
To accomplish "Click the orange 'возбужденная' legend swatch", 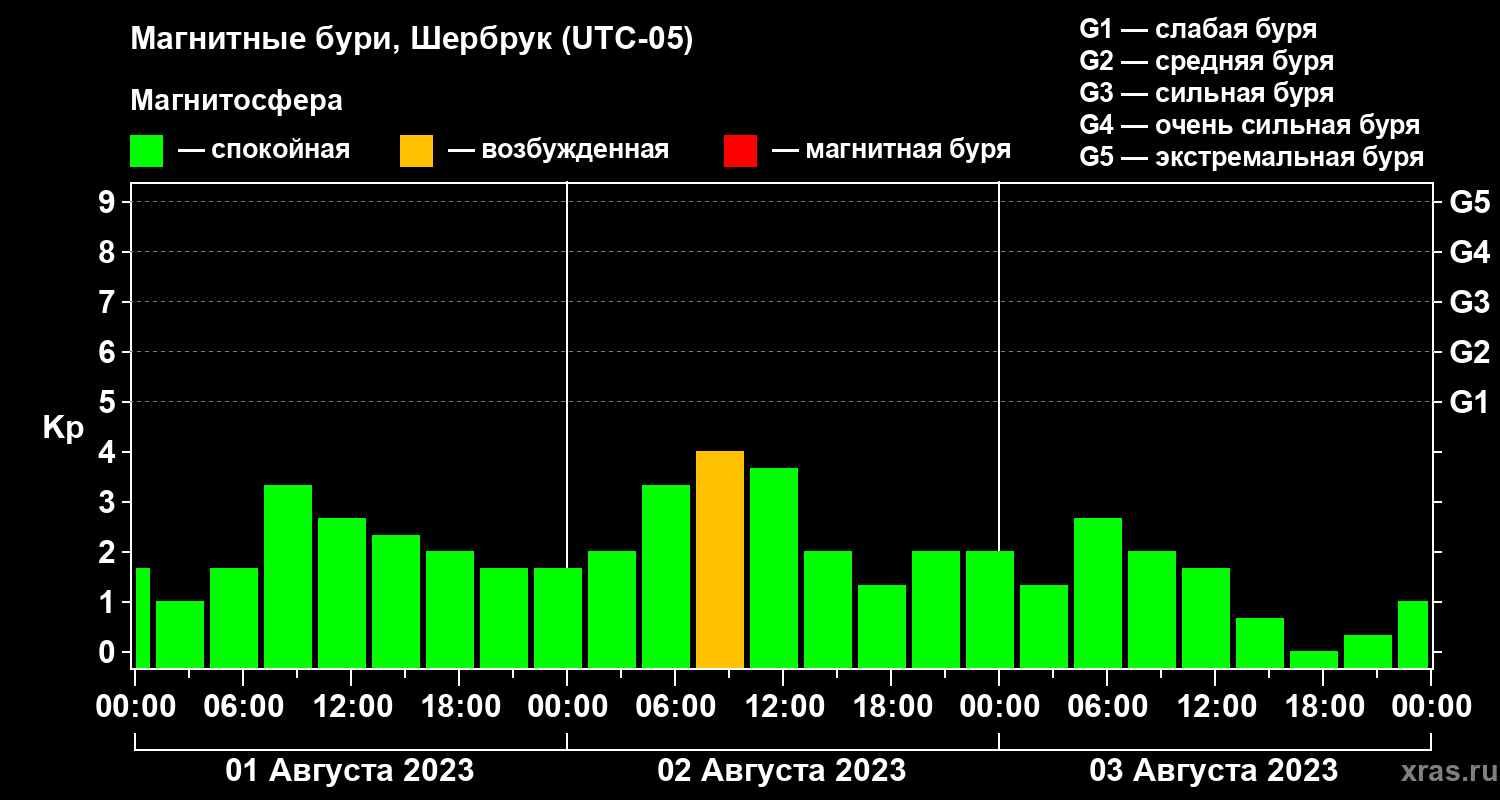I will (416, 151).
